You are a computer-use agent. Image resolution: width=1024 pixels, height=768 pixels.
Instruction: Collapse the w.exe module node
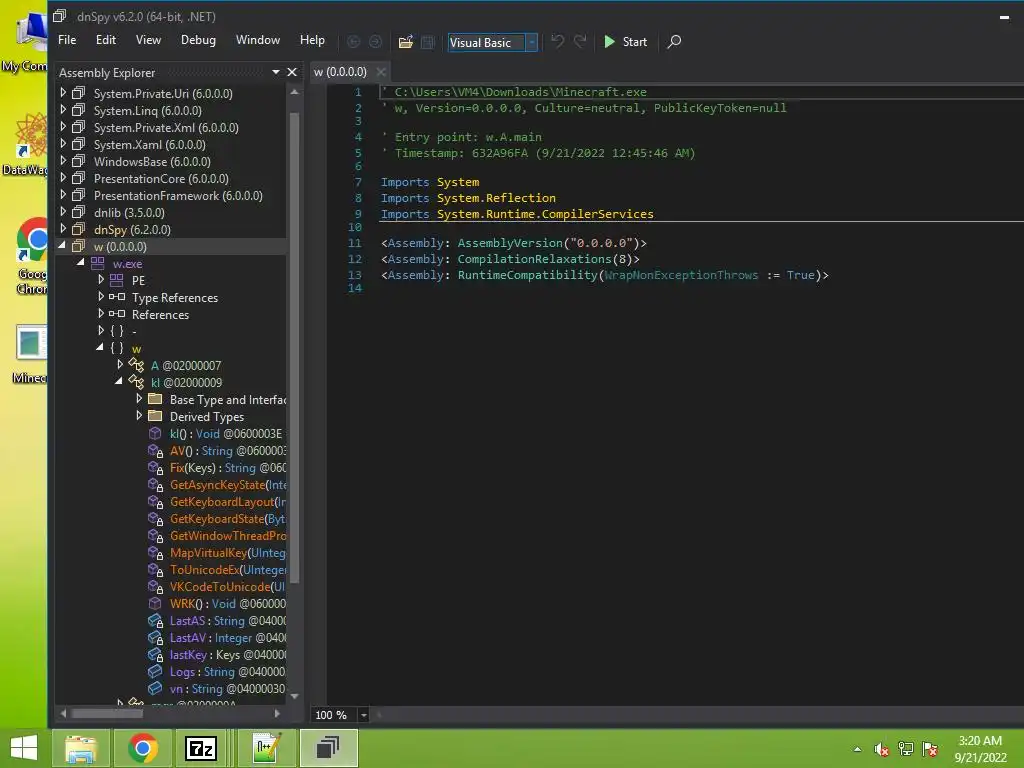pos(81,263)
